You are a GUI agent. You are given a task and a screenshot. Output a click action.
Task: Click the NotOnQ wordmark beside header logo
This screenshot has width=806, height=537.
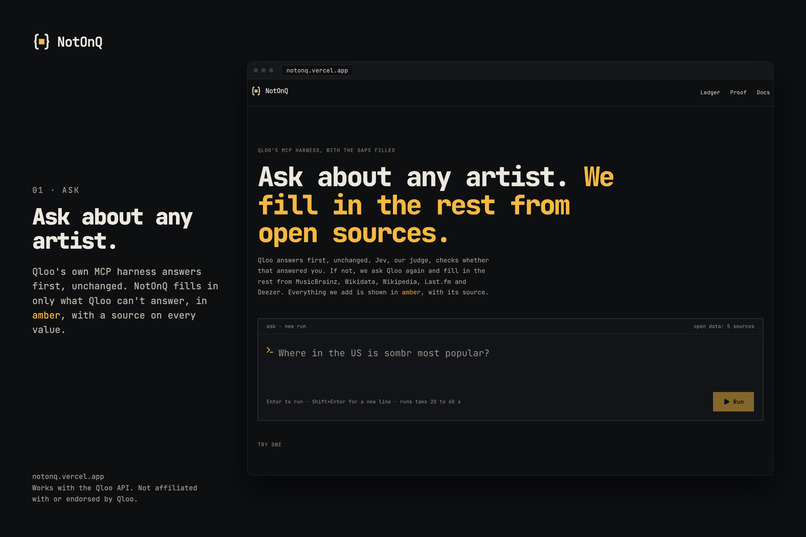(277, 91)
